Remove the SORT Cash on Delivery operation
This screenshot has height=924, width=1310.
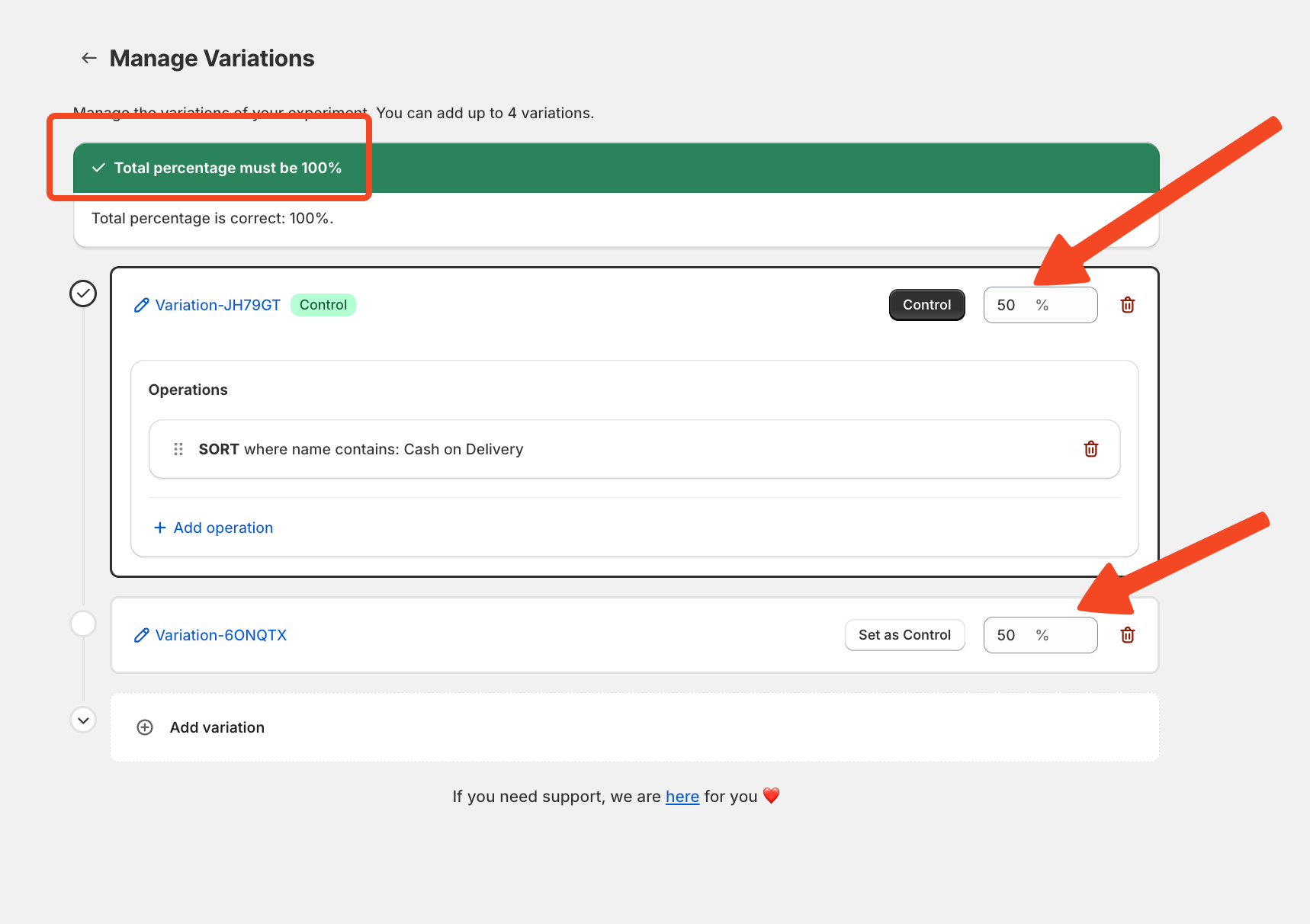coord(1090,449)
